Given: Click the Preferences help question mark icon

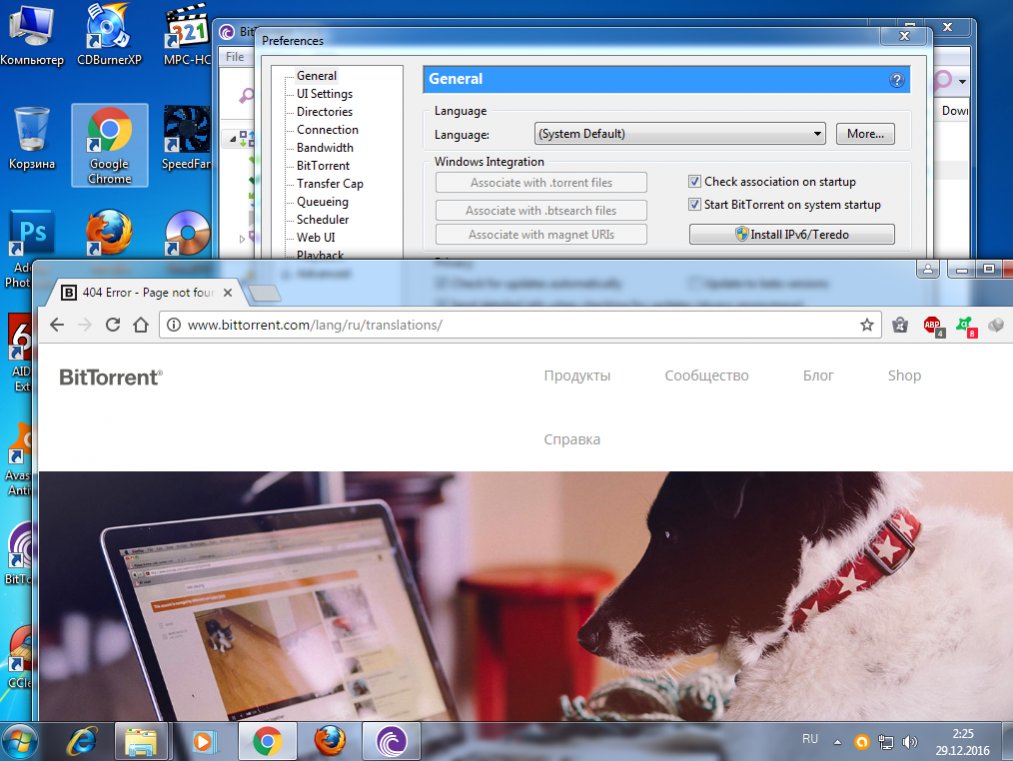Looking at the screenshot, I should pos(897,80).
